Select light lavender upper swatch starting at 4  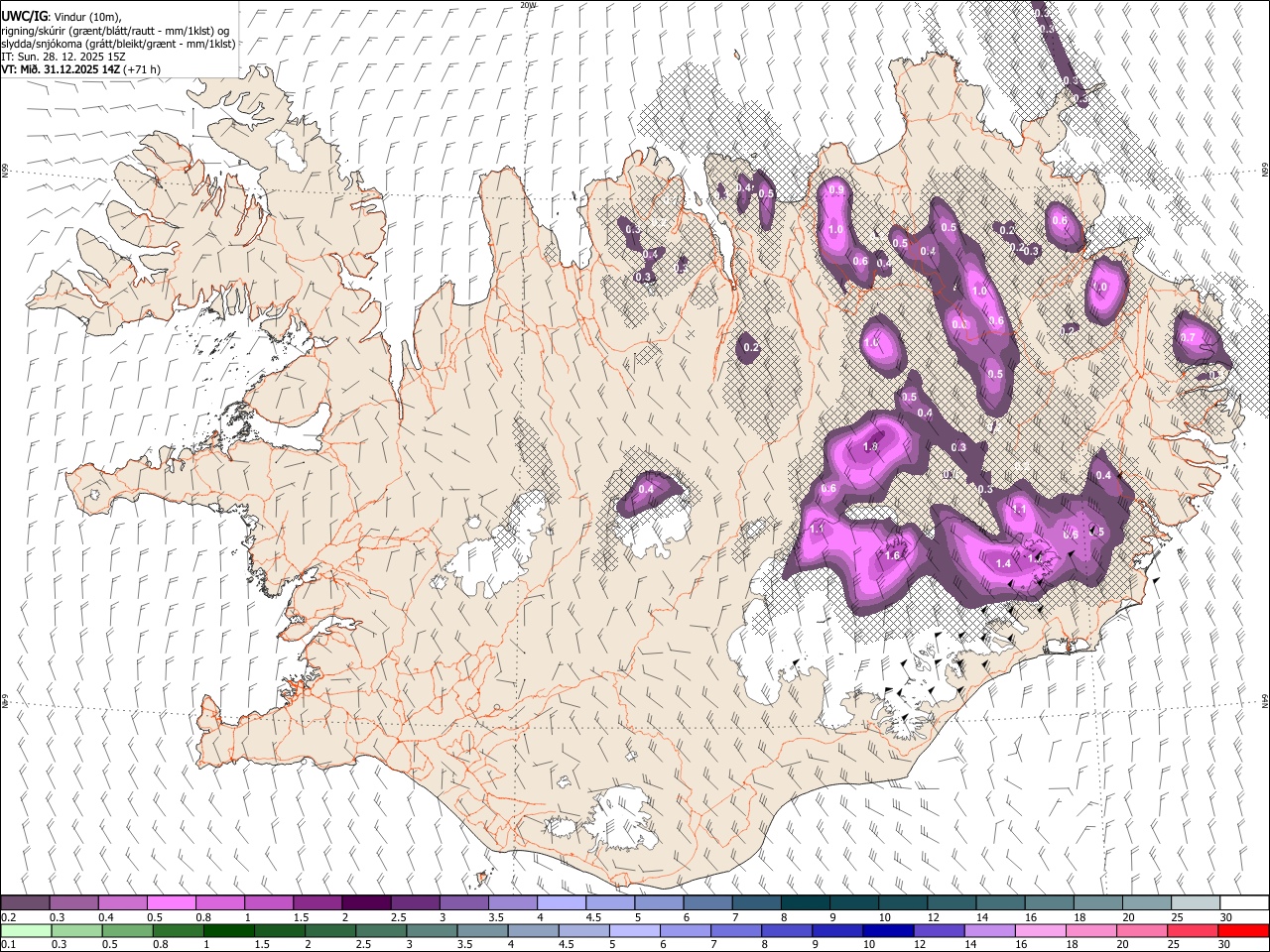(x=562, y=903)
